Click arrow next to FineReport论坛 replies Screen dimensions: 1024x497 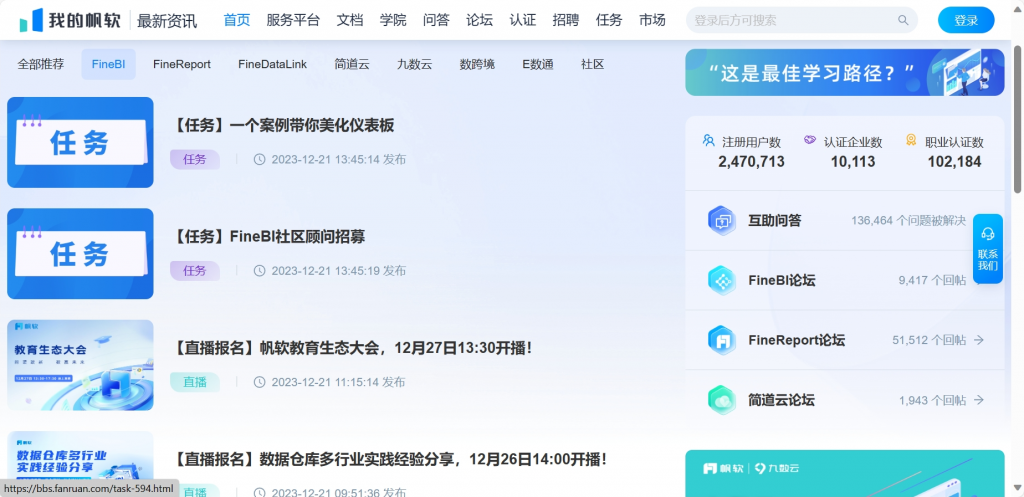point(978,340)
